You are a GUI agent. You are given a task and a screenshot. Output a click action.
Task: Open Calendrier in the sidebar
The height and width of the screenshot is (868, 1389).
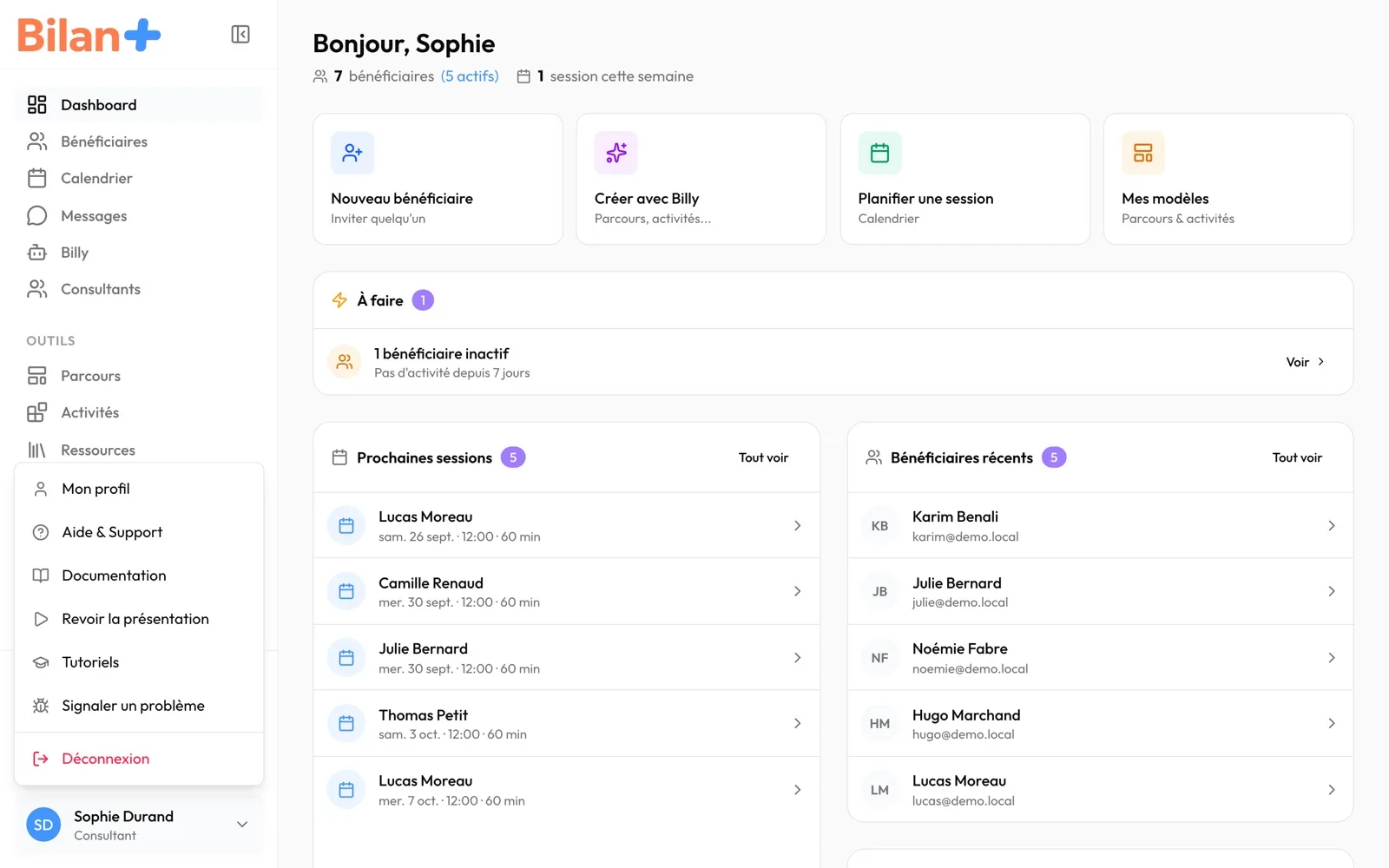pyautogui.click(x=139, y=178)
